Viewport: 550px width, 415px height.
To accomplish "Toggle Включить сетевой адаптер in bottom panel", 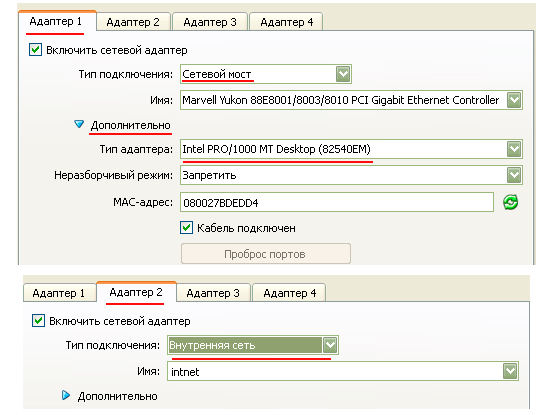I will pyautogui.click(x=38, y=321).
